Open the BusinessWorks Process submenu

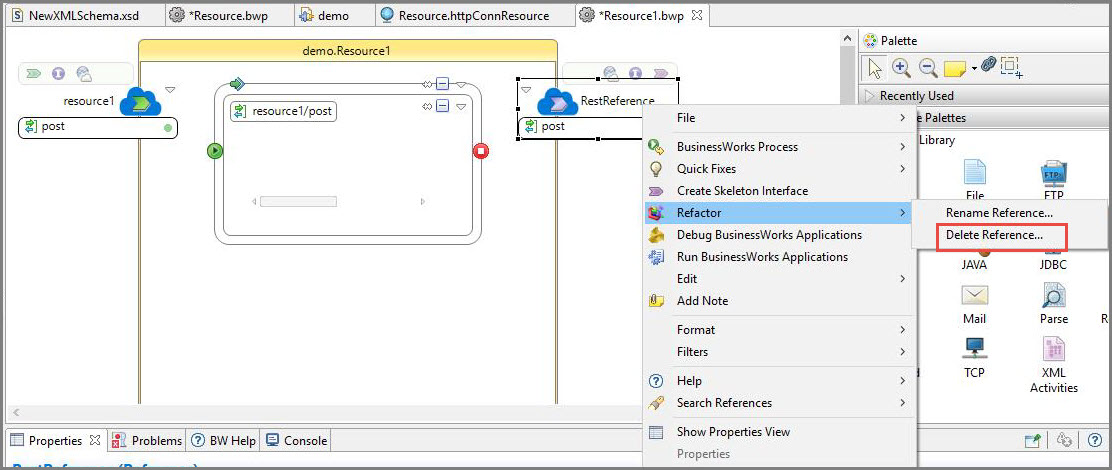click(779, 147)
